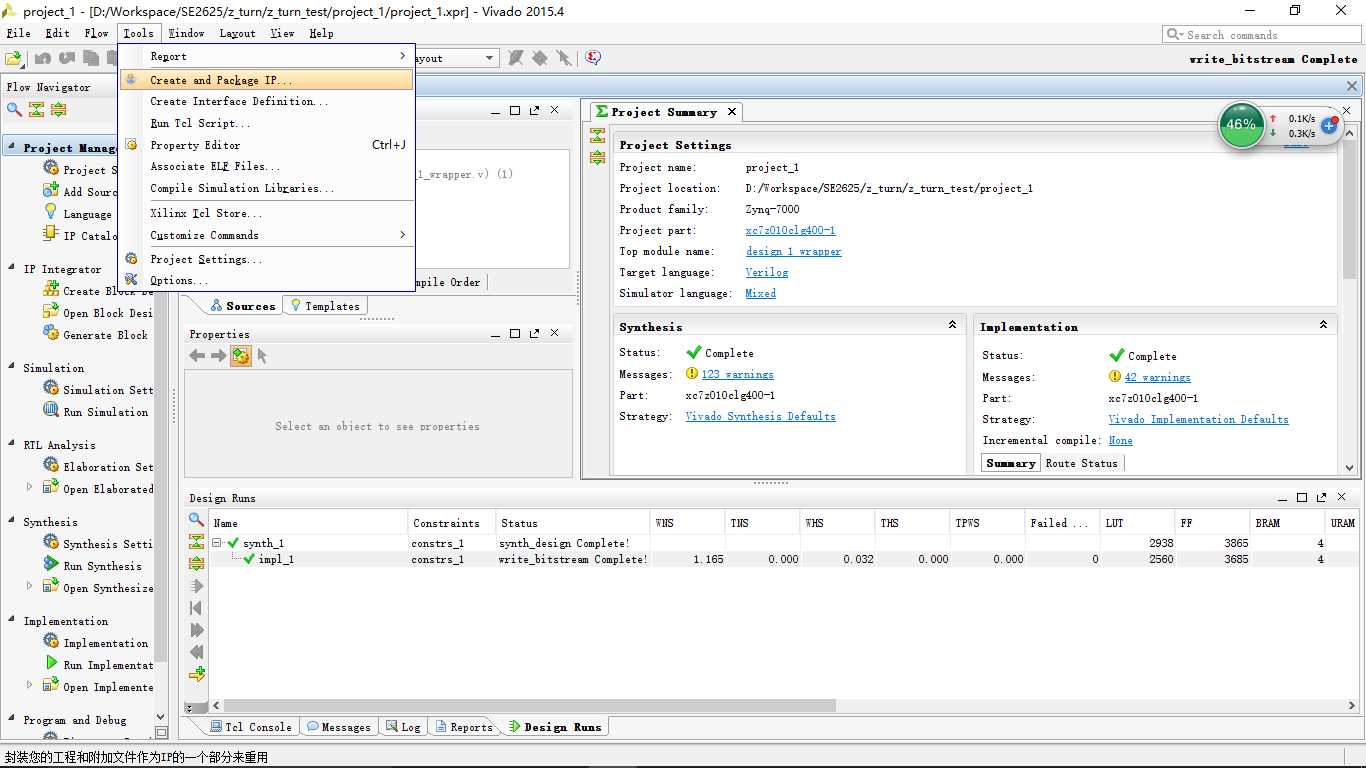This screenshot has height=768, width=1366.
Task: Maximize the Design Runs panel
Action: click(1302, 497)
